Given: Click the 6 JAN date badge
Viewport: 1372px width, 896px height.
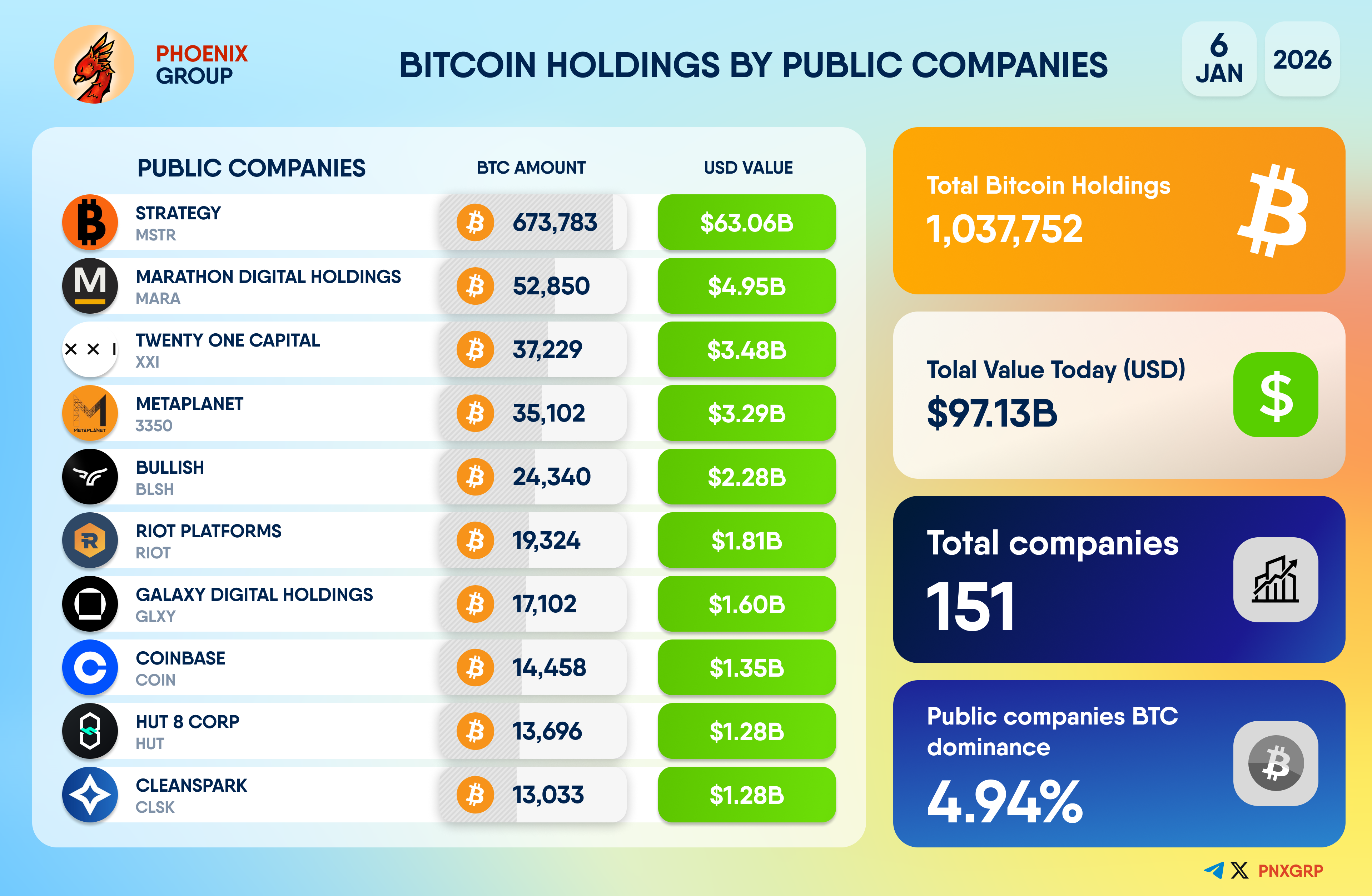Looking at the screenshot, I should coord(1219,59).
